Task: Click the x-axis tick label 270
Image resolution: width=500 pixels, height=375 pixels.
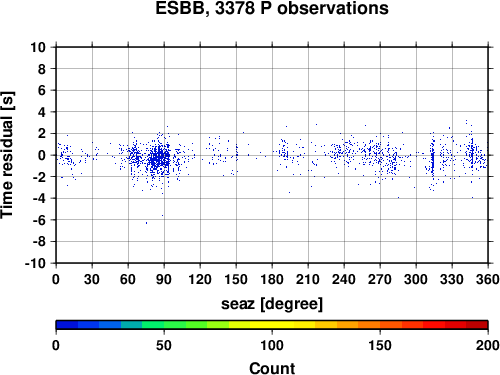Action: [x=380, y=279]
